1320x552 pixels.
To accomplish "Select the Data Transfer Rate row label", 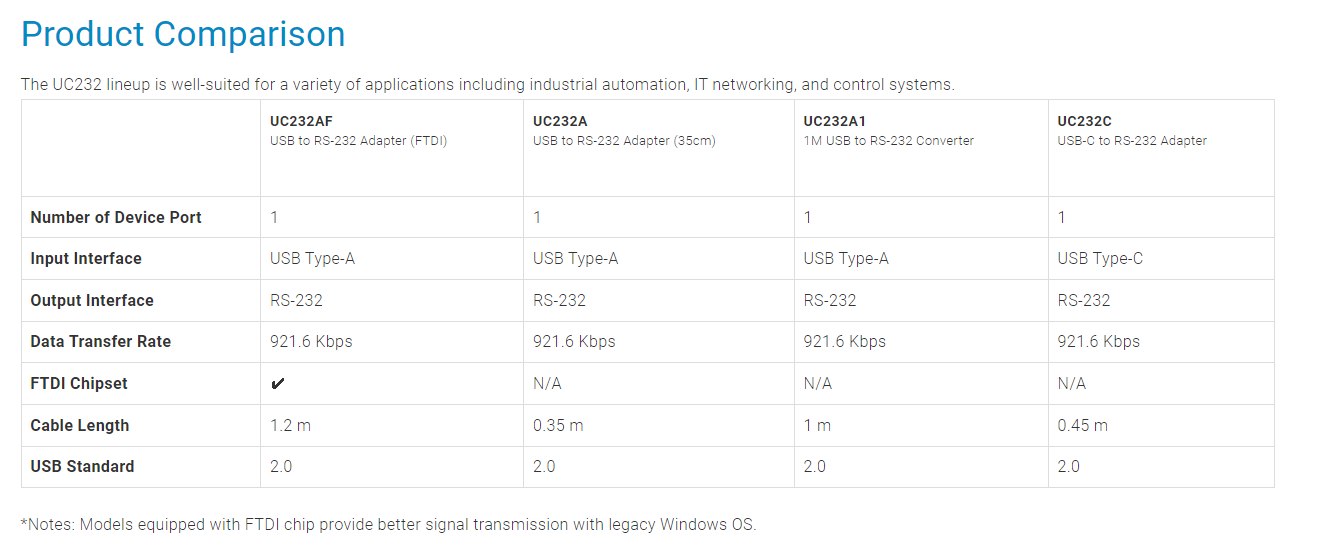I will pyautogui.click(x=100, y=341).
